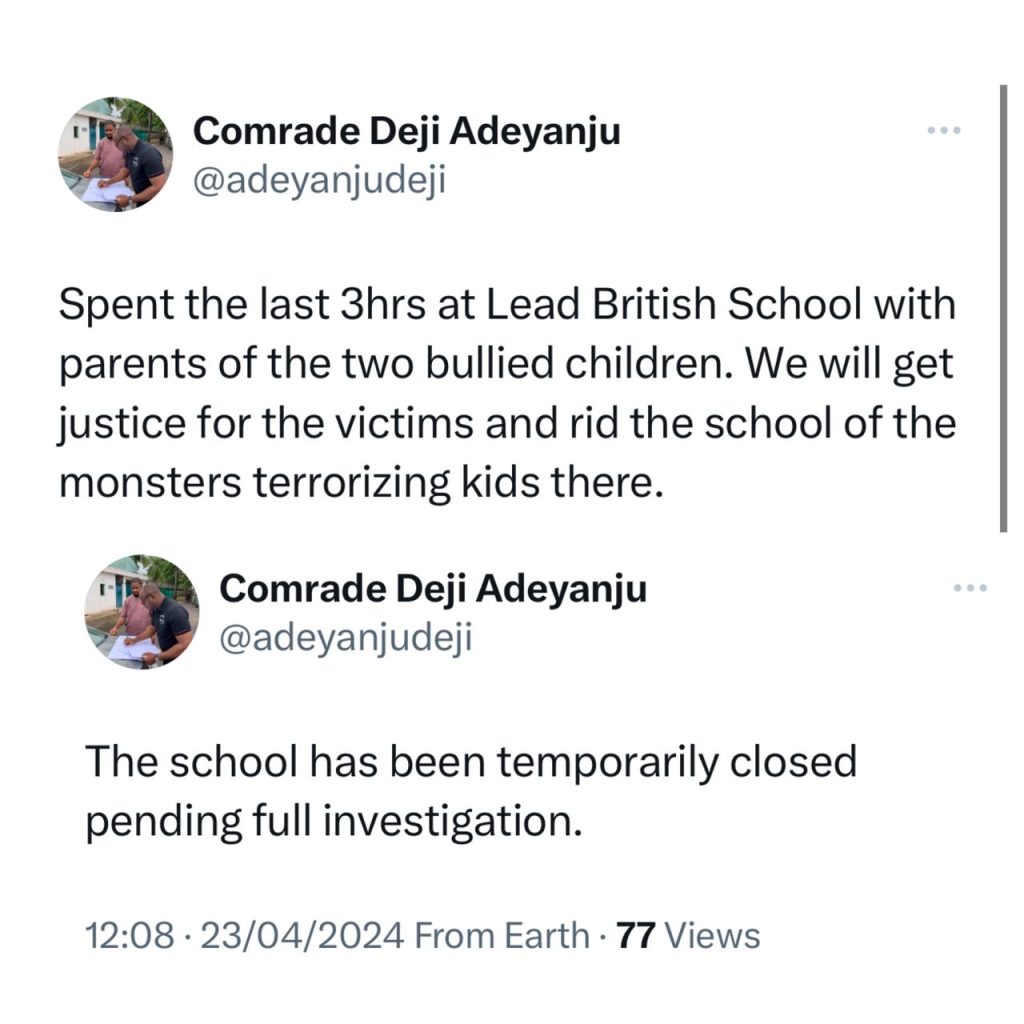Open the 12:08 timestamp link
This screenshot has width=1024, height=1024.
pos(130,935)
